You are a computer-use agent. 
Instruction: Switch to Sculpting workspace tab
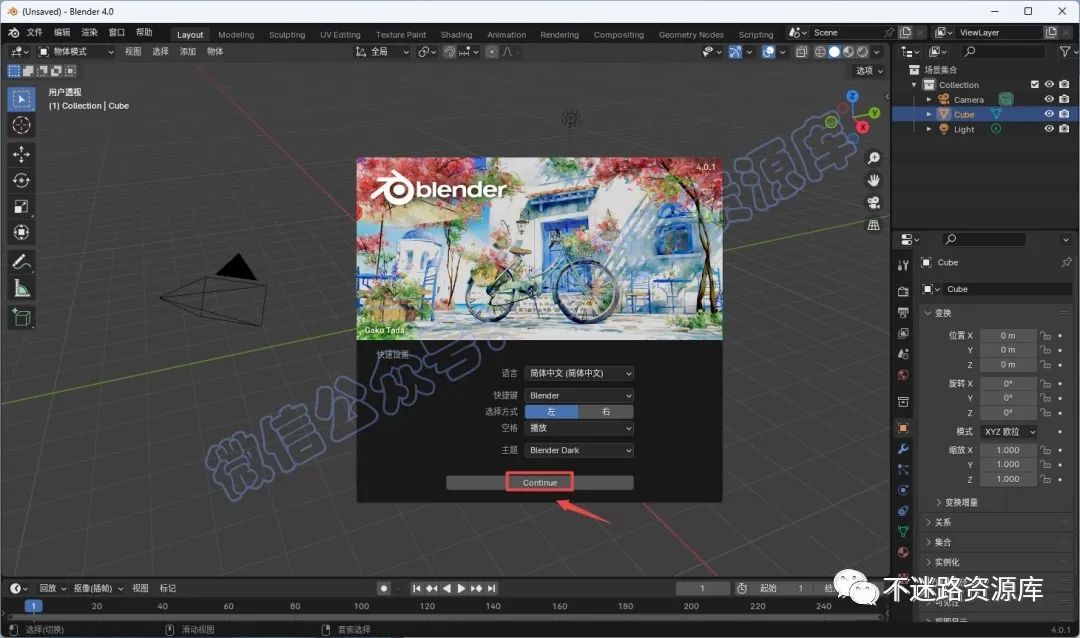[287, 34]
